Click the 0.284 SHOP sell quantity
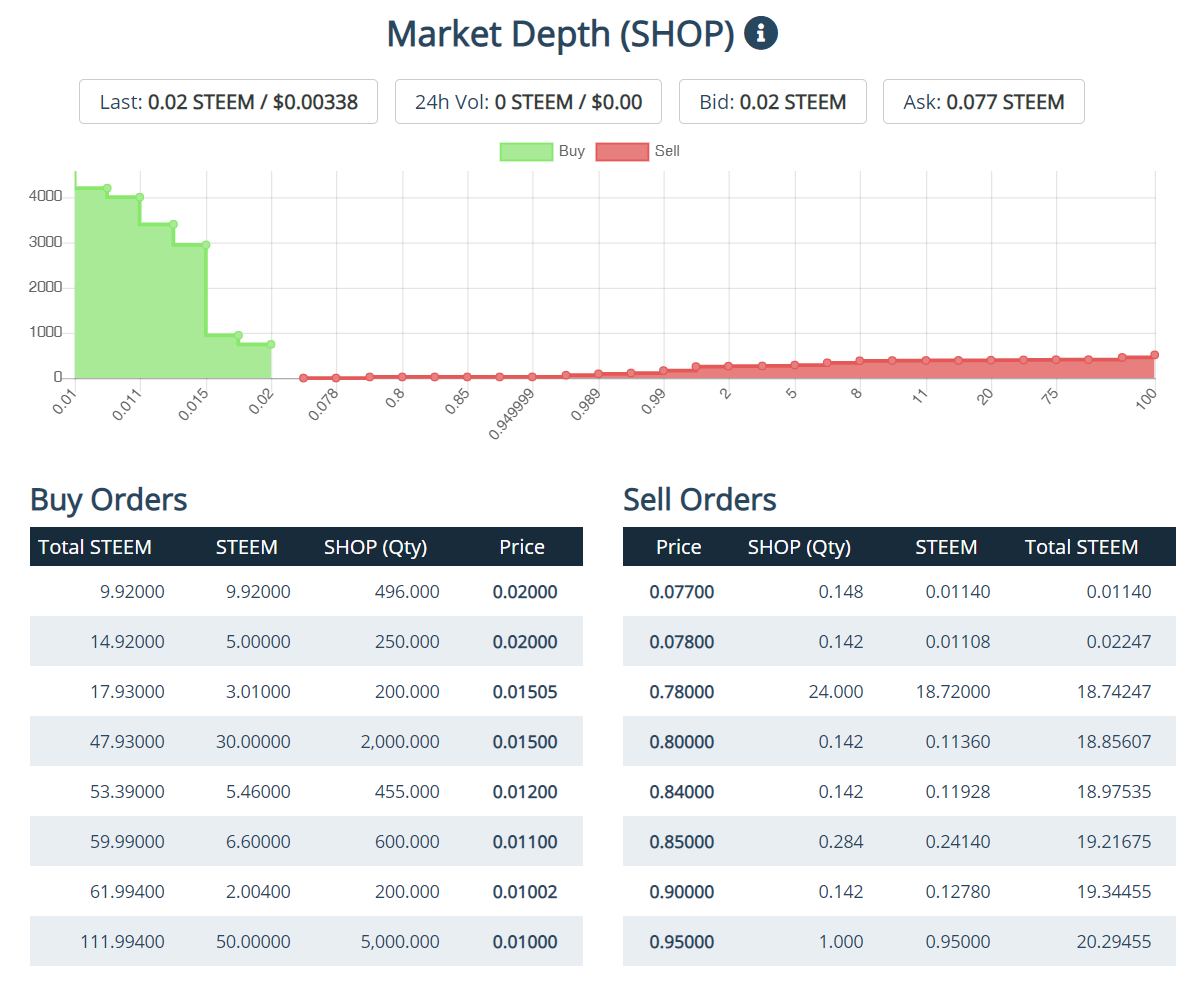1200x1008 pixels. (841, 841)
